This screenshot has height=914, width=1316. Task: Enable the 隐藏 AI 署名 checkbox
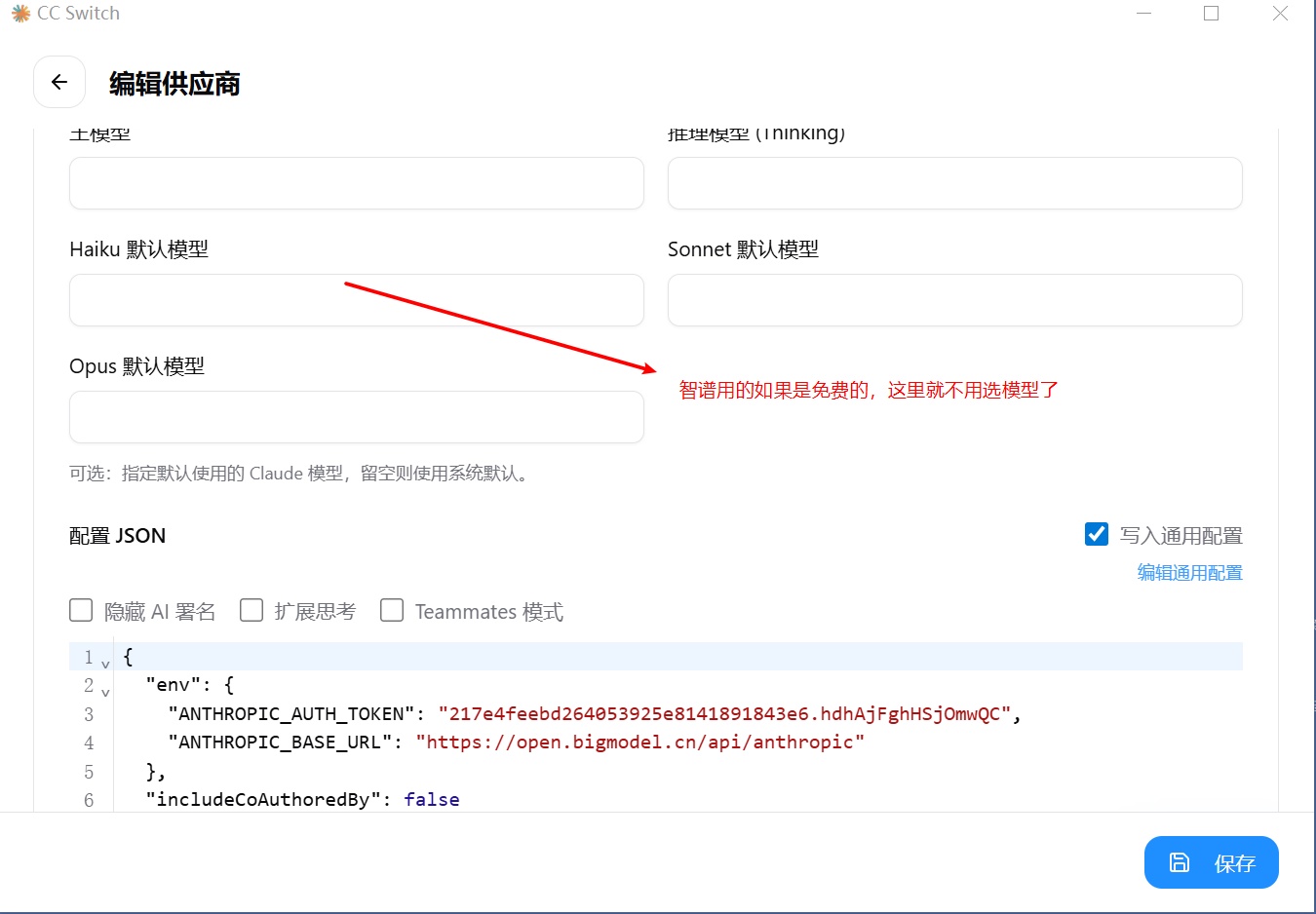coord(81,610)
